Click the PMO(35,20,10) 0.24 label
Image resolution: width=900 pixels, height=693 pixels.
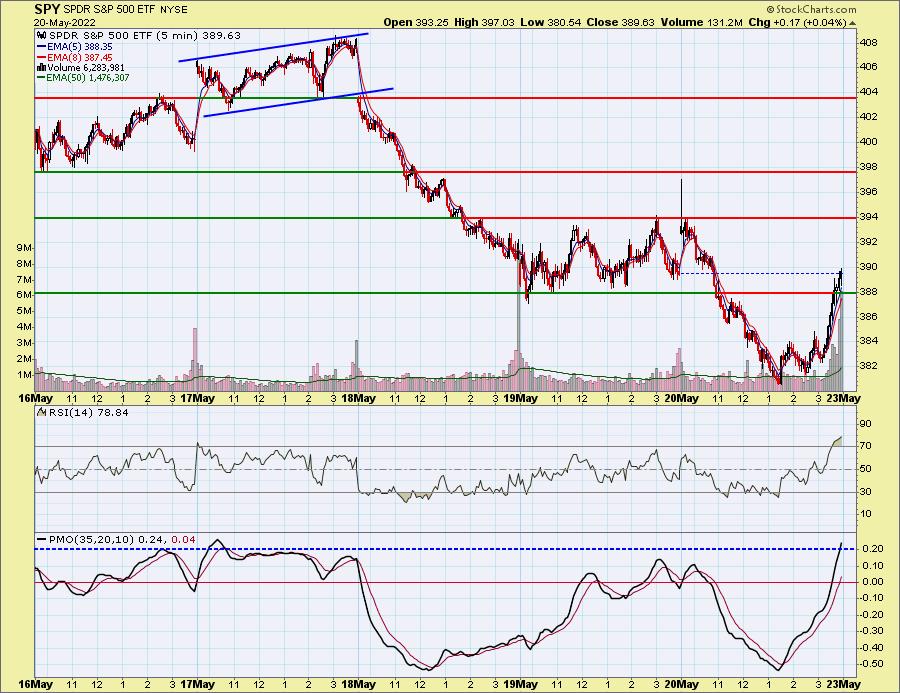(x=107, y=540)
